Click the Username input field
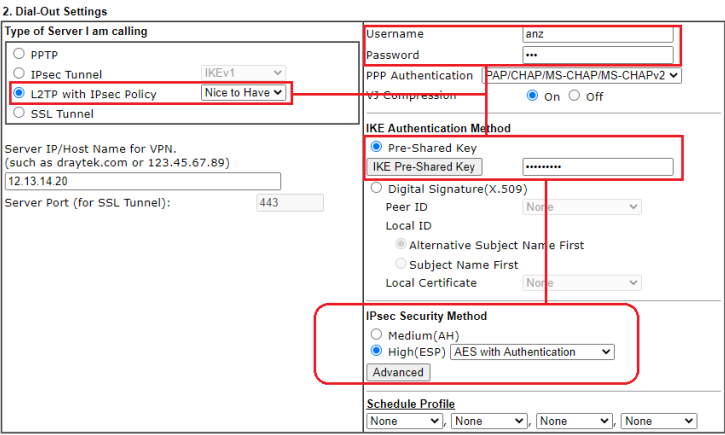 (597, 34)
